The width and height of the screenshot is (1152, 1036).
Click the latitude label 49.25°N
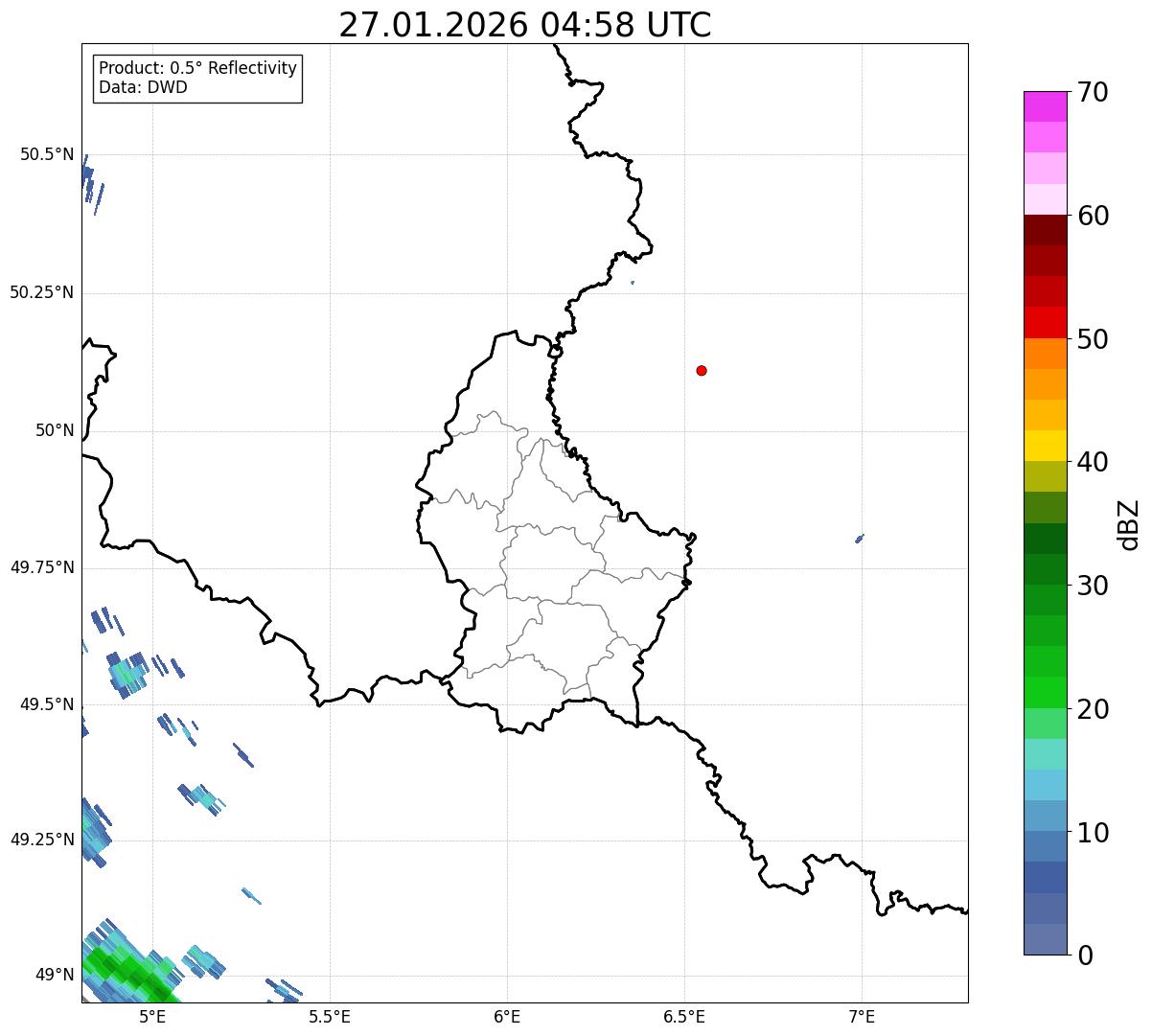pyautogui.click(x=41, y=840)
